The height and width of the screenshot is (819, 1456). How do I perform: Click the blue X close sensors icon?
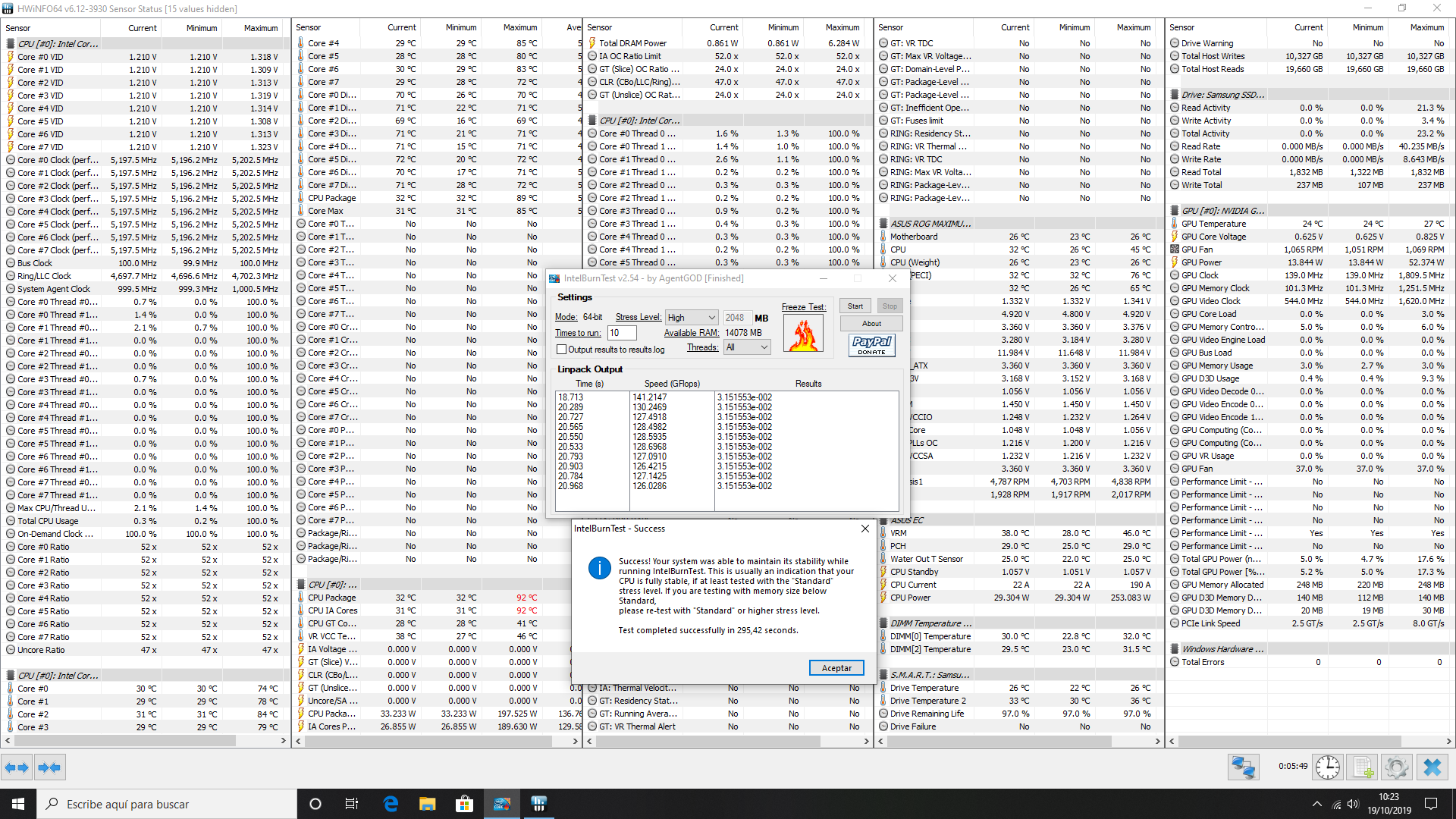tap(1432, 767)
